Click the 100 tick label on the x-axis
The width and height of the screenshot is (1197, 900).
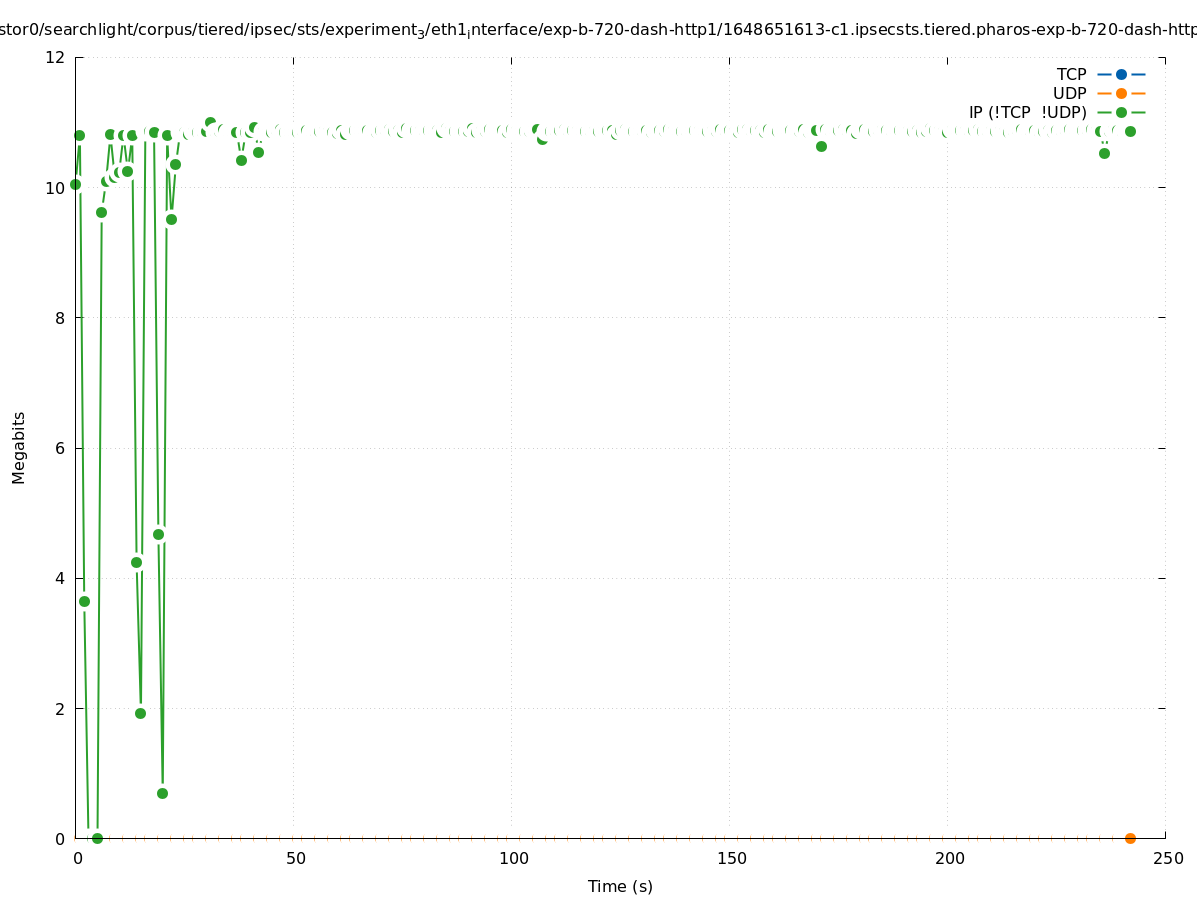[x=513, y=859]
